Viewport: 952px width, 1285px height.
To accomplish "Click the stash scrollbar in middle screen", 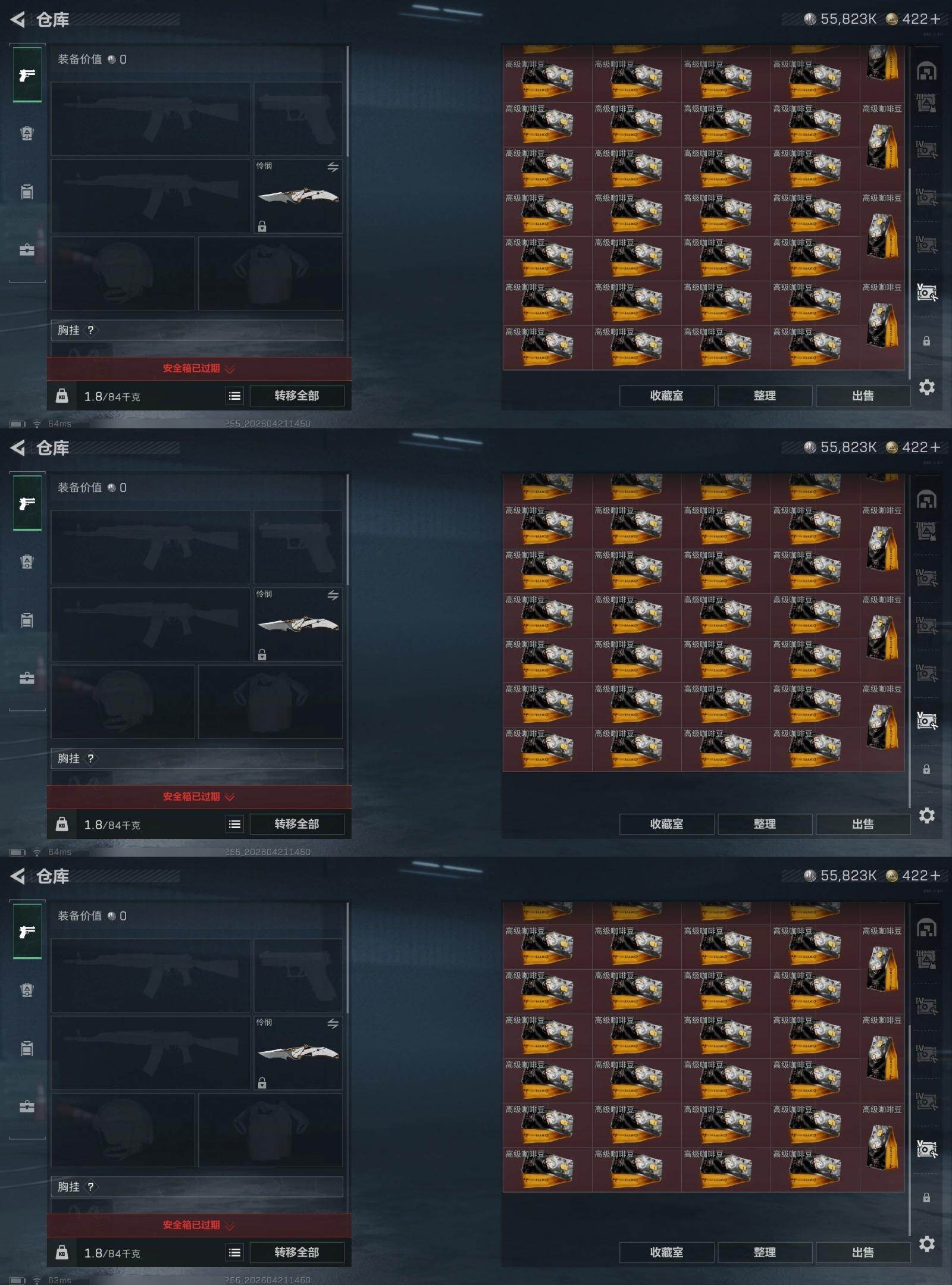I will tap(910, 702).
